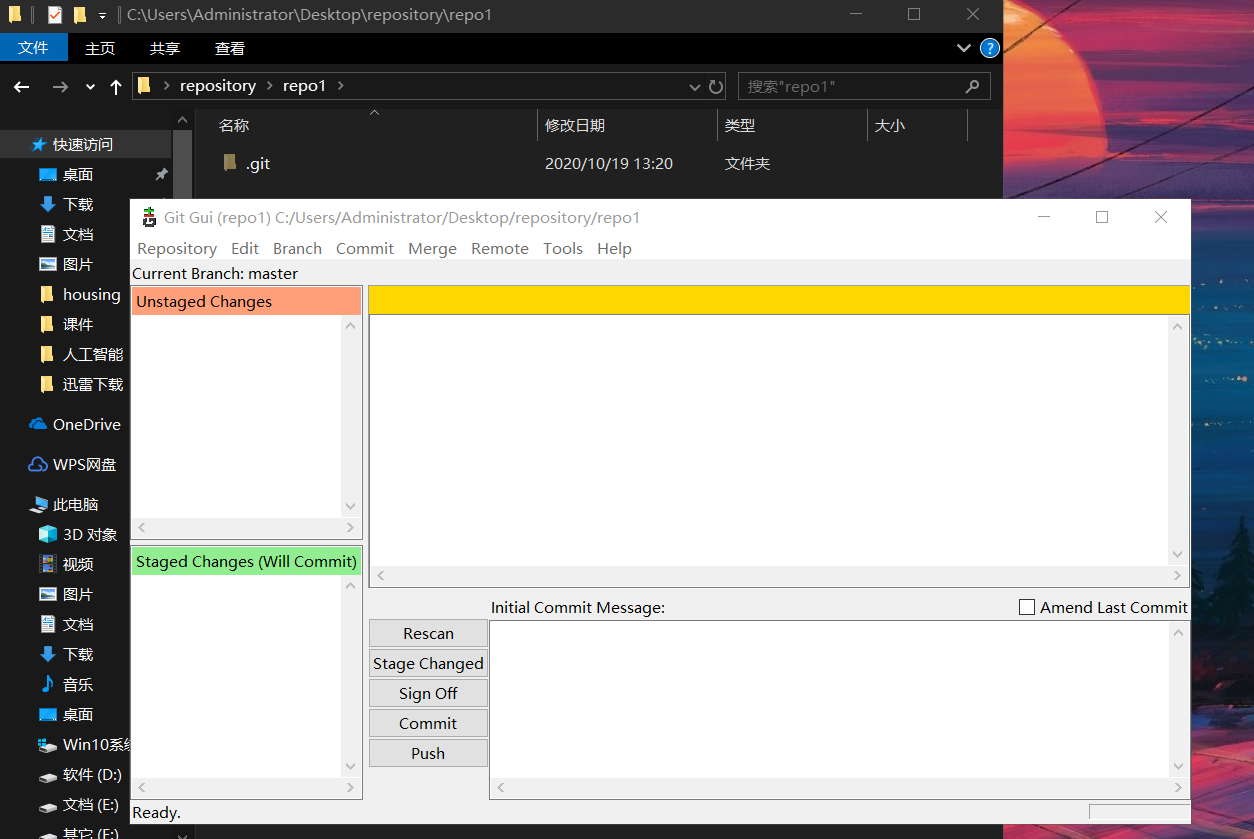
Task: Click the down arrow of the diff pane scrollbar
Action: 1177,554
